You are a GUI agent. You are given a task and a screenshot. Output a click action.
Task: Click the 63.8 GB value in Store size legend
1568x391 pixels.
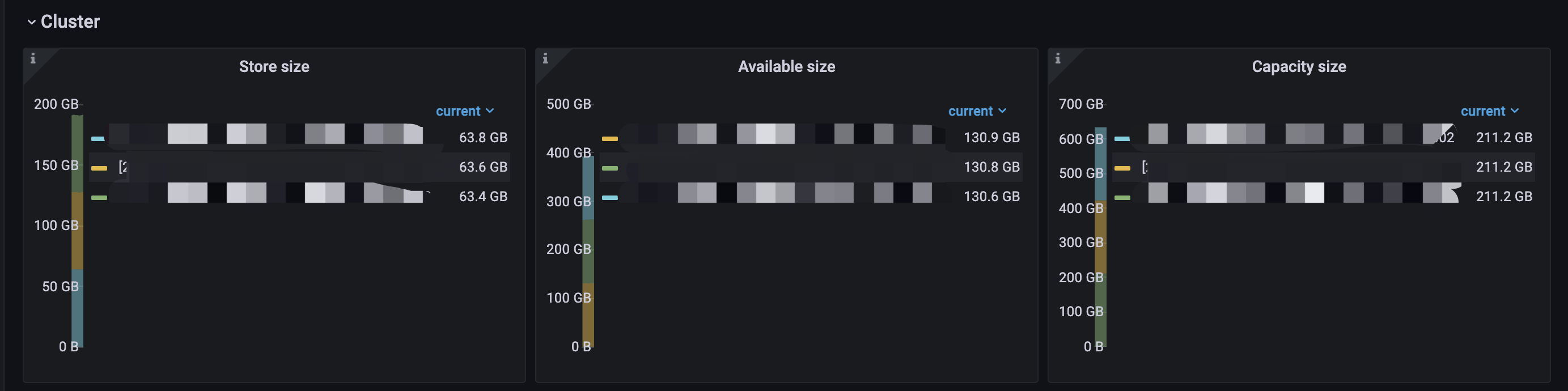click(482, 138)
